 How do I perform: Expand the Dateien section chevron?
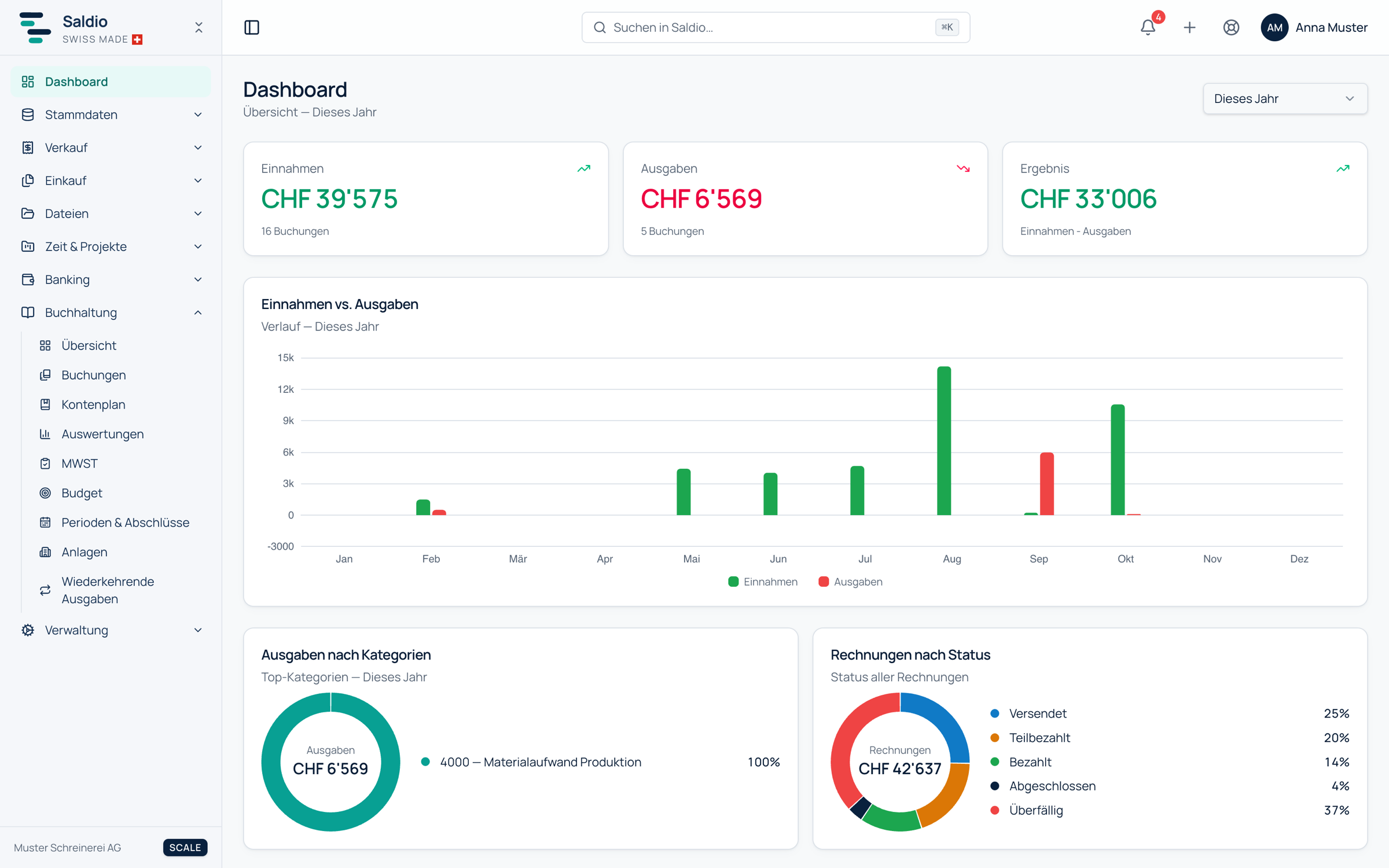point(198,214)
